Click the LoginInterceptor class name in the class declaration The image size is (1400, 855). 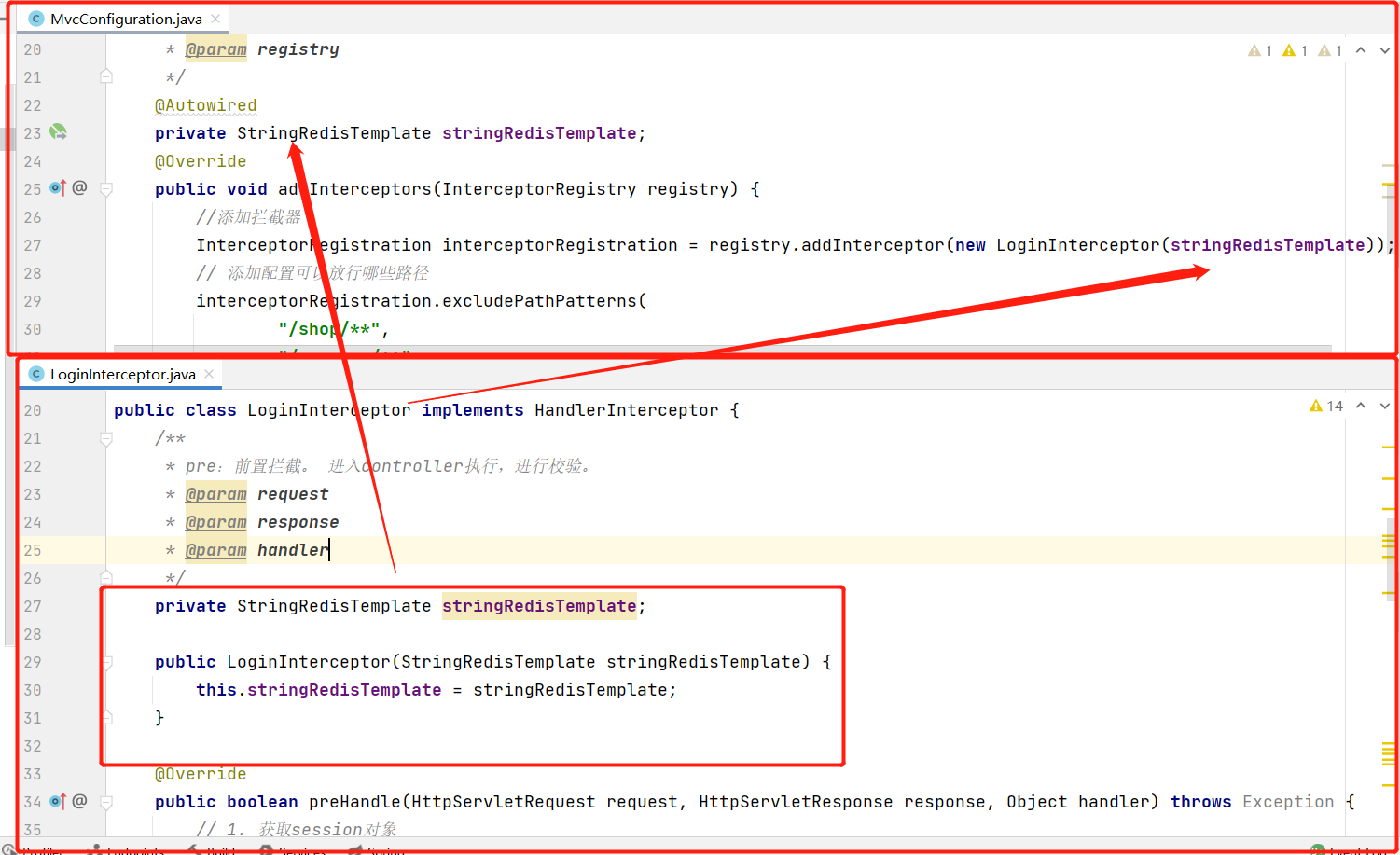pyautogui.click(x=329, y=410)
